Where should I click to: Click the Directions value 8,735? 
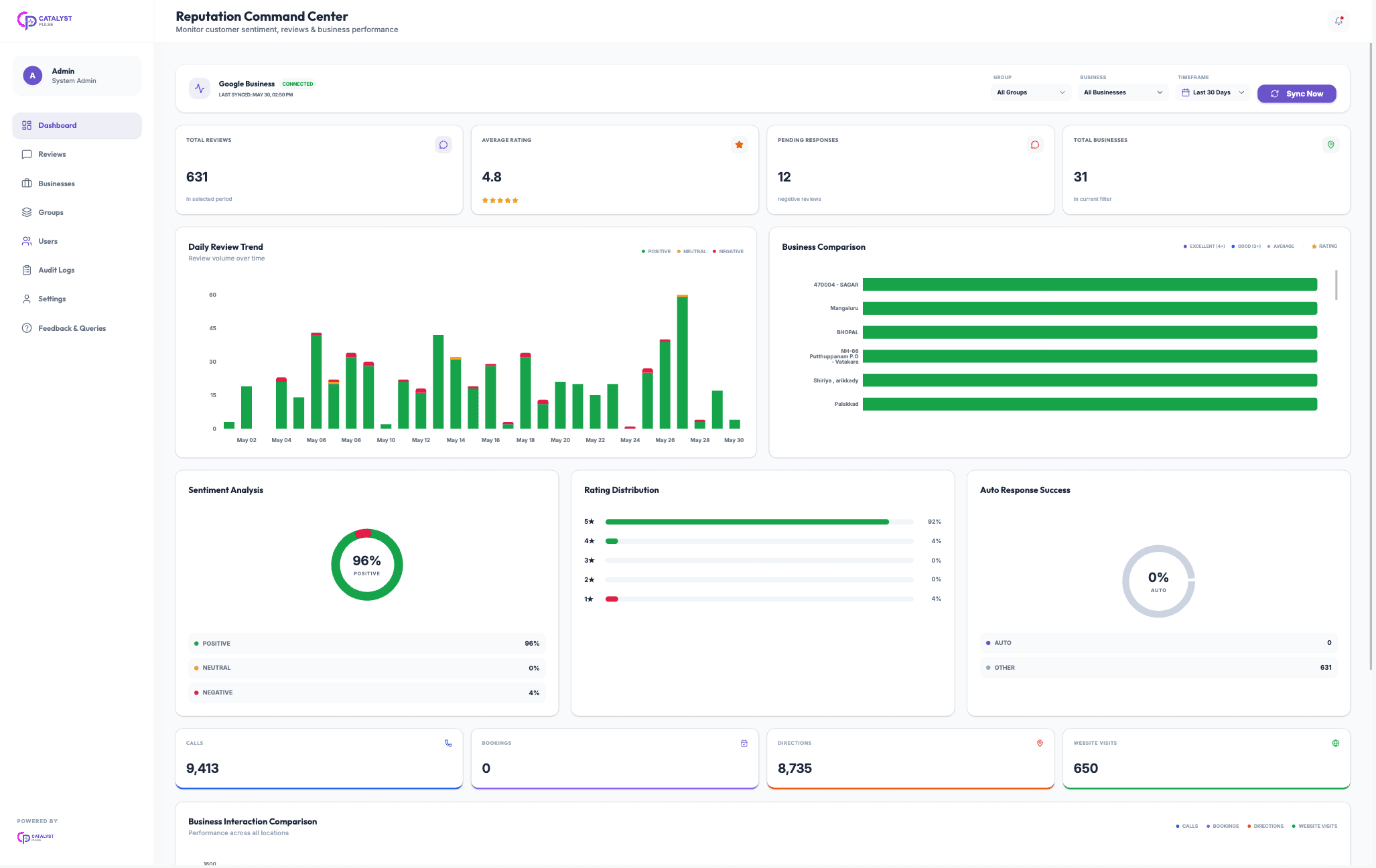click(x=795, y=768)
